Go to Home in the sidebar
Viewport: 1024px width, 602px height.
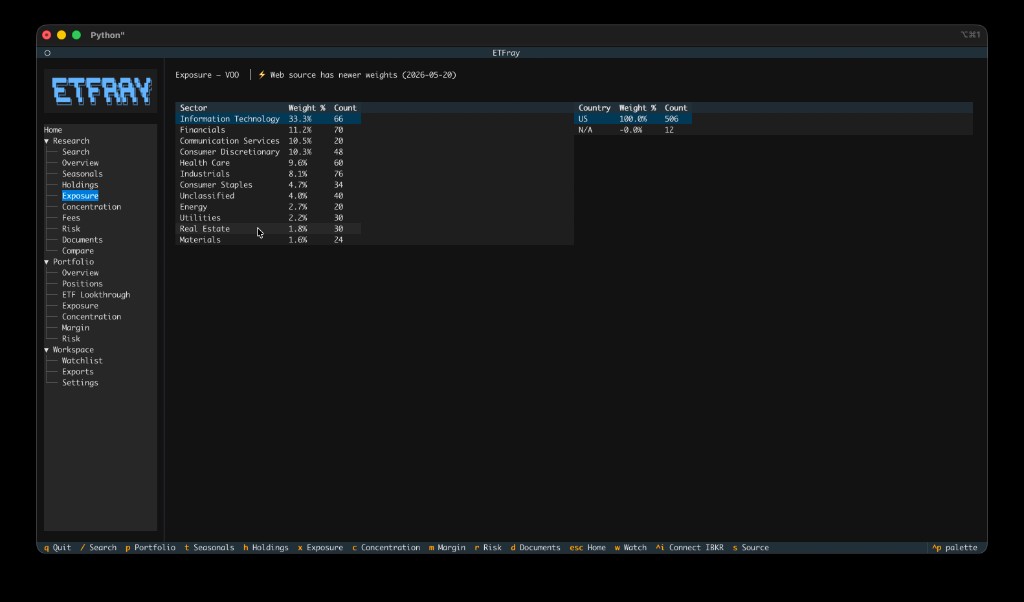coord(53,130)
